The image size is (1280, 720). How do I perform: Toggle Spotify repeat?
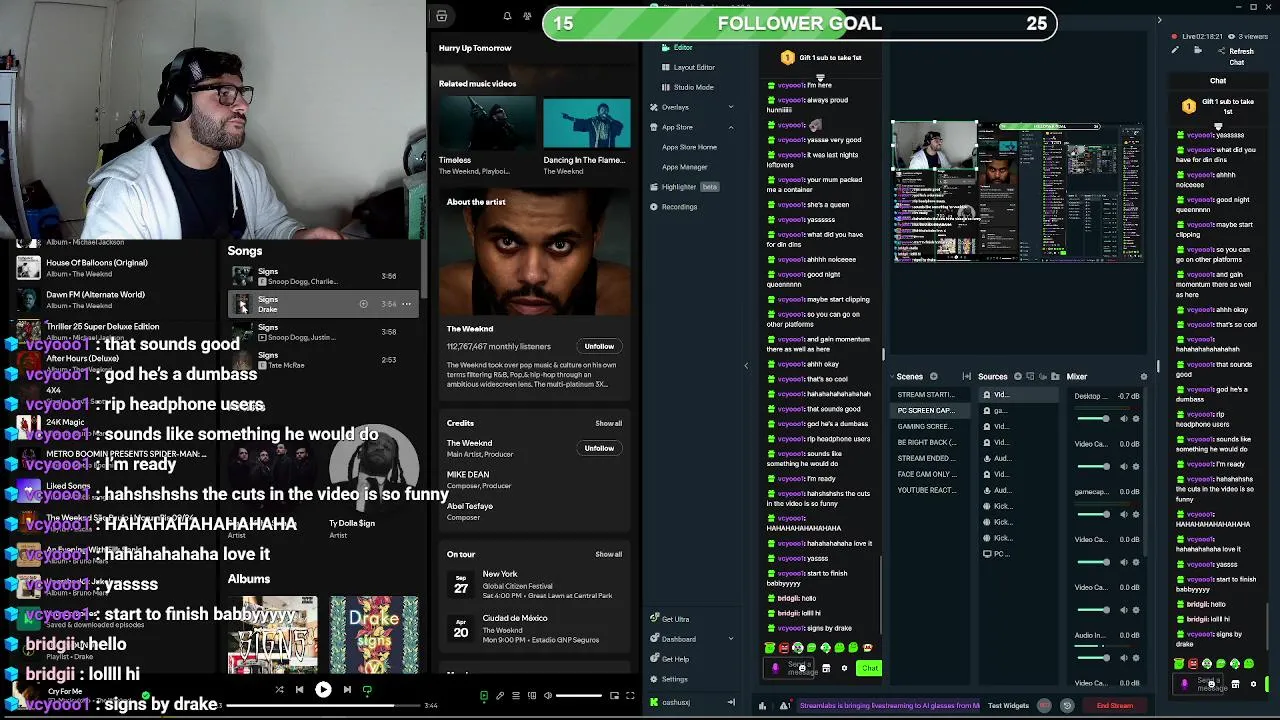[x=367, y=690]
